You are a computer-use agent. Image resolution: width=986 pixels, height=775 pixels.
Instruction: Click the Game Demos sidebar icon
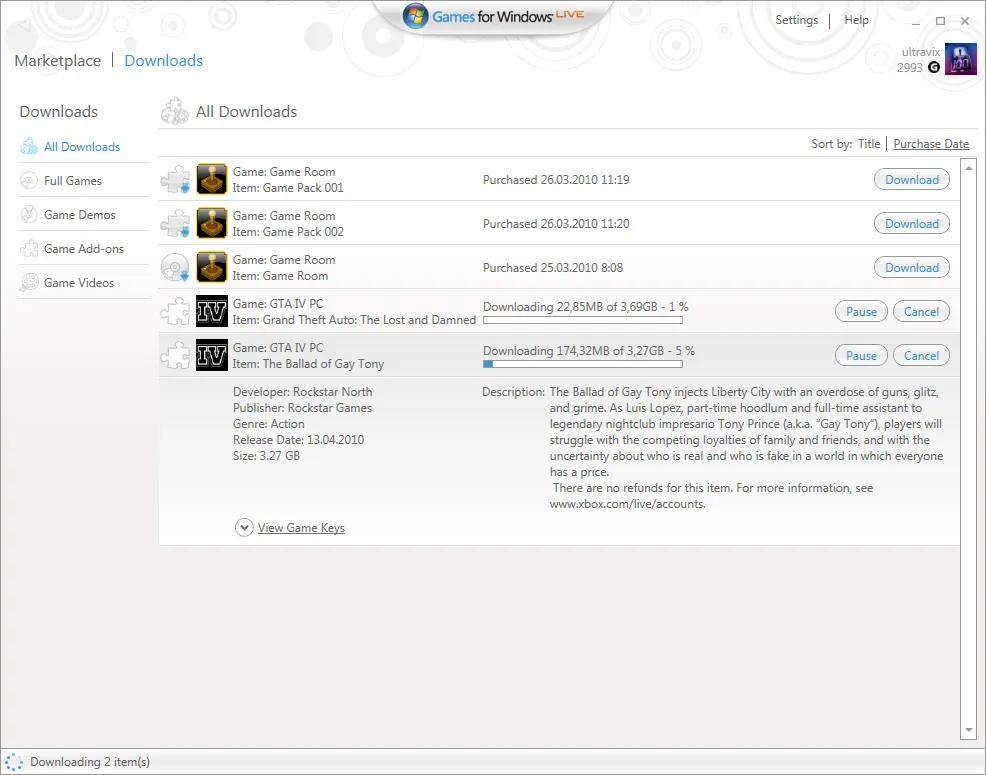(x=29, y=215)
